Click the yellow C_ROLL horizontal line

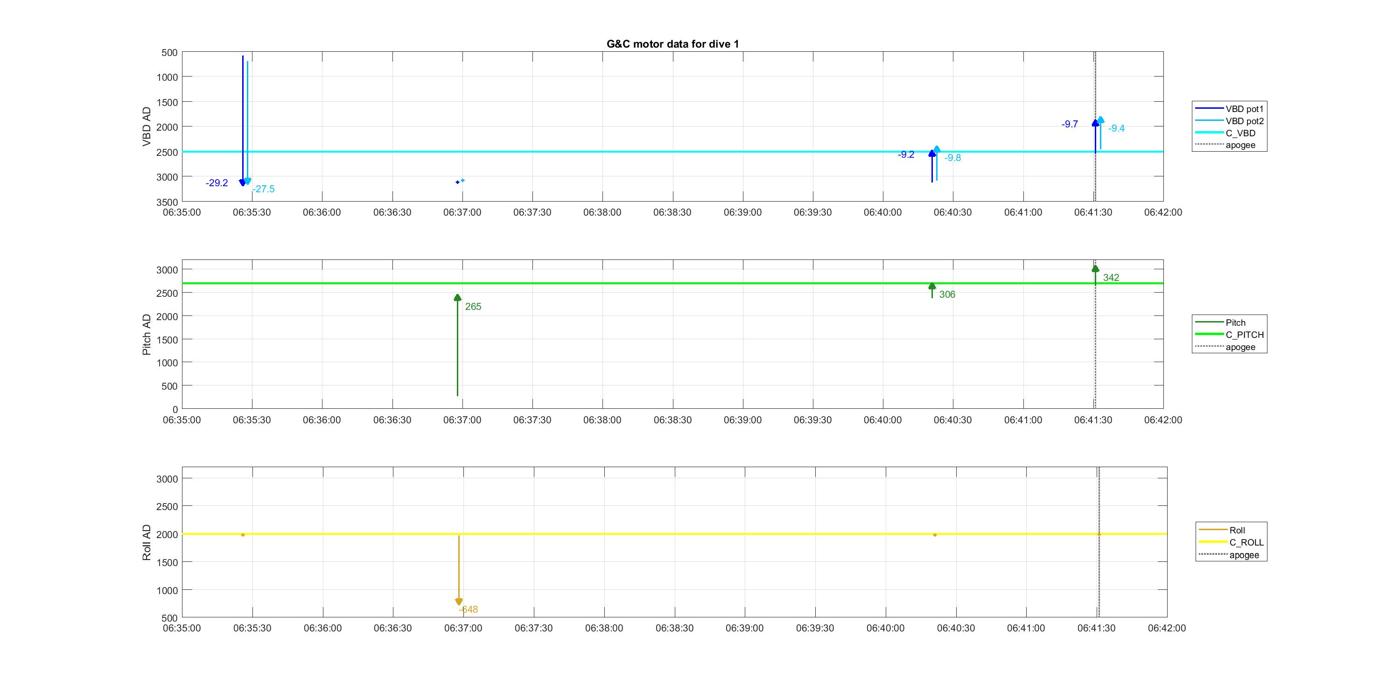(674, 534)
